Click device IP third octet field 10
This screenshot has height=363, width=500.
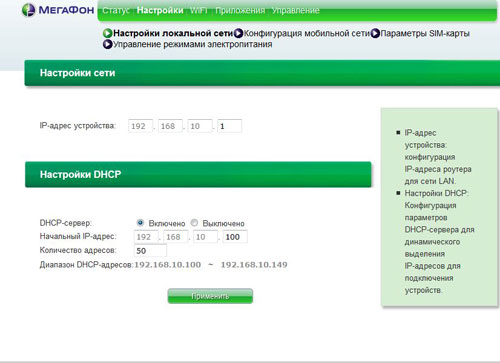point(200,126)
